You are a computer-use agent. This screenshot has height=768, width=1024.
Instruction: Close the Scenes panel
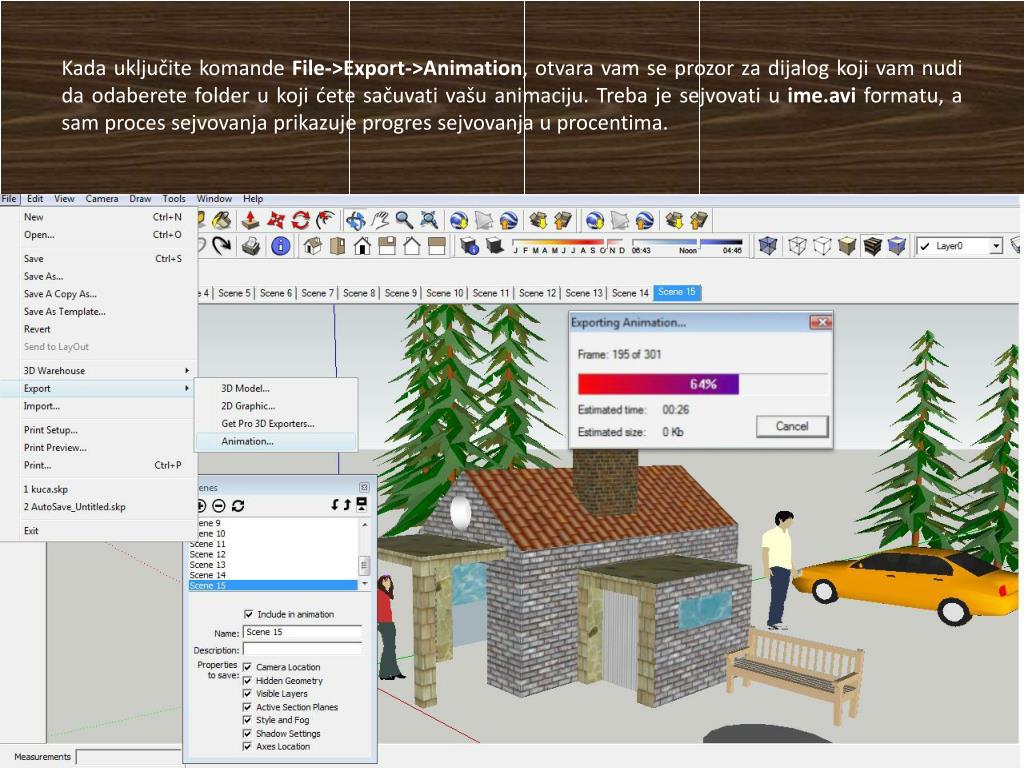(x=364, y=487)
